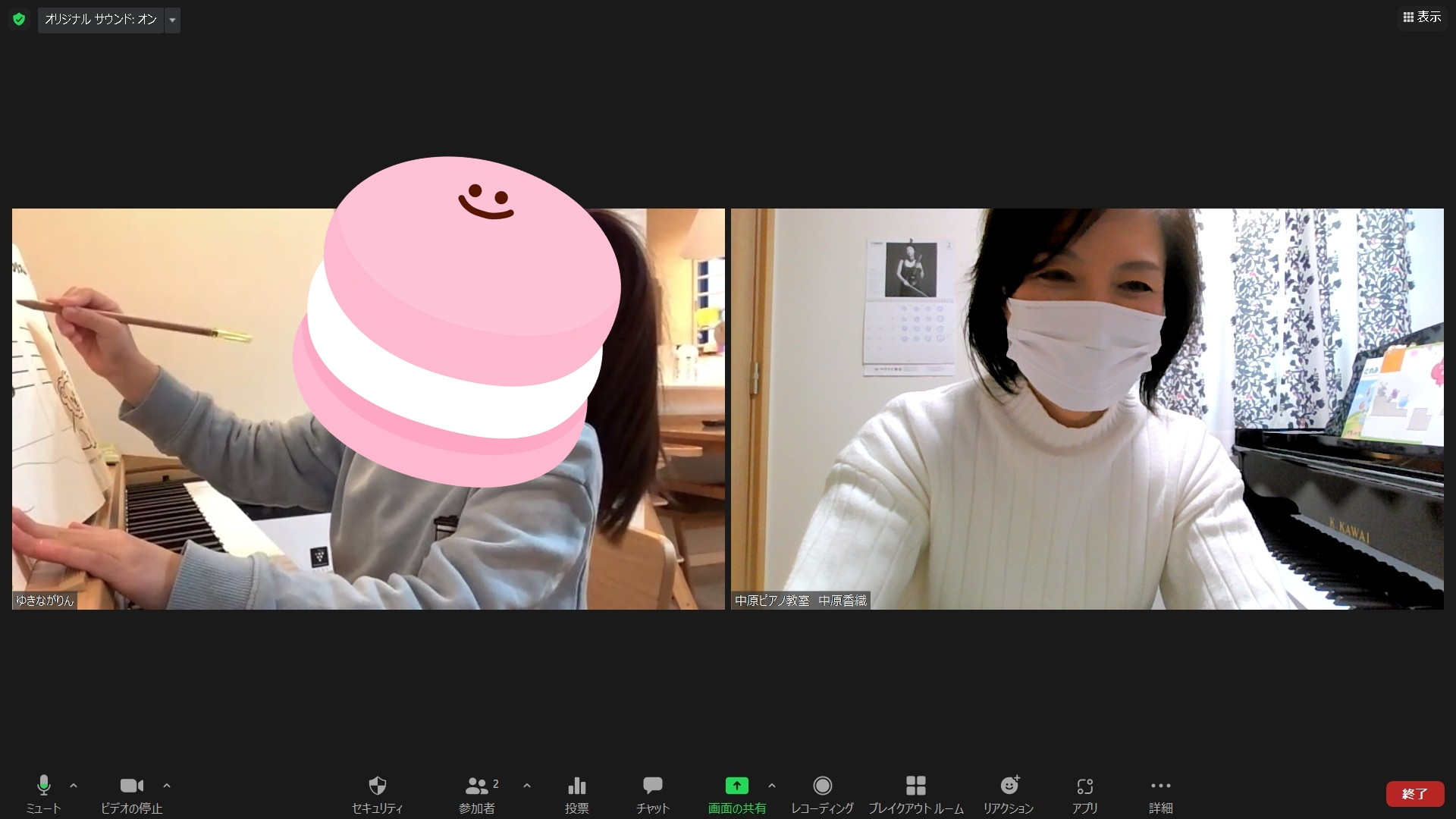The image size is (1456, 819).
Task: Expand participants options chevron
Action: click(527, 786)
